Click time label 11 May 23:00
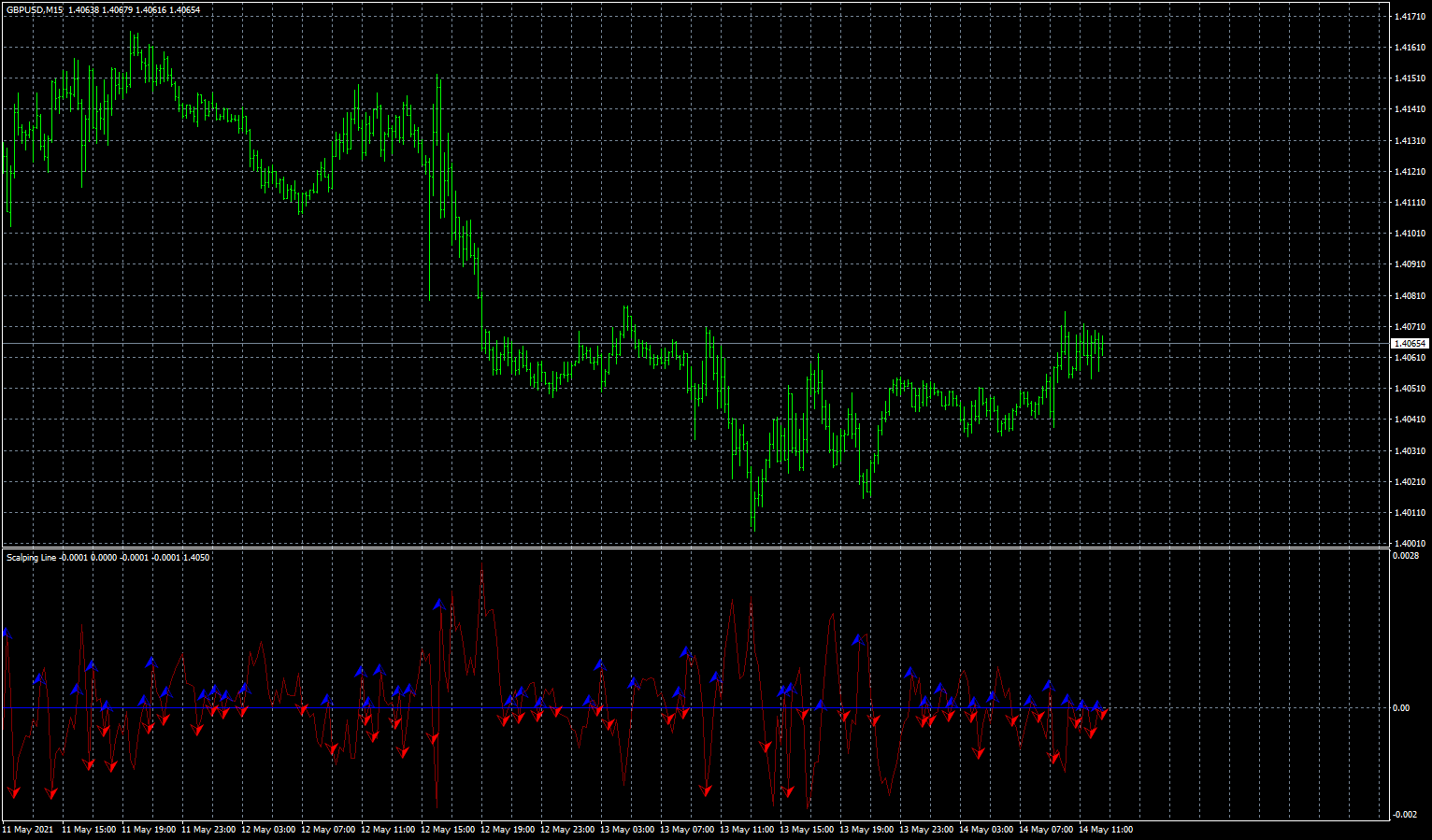Screen dimensions: 1432x840 (208, 830)
